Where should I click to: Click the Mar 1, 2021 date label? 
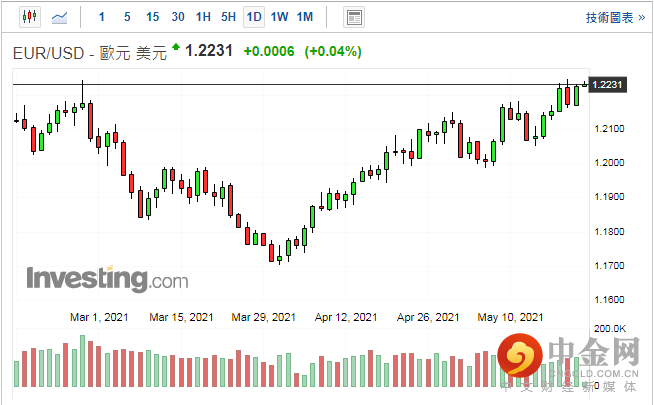[x=99, y=317]
